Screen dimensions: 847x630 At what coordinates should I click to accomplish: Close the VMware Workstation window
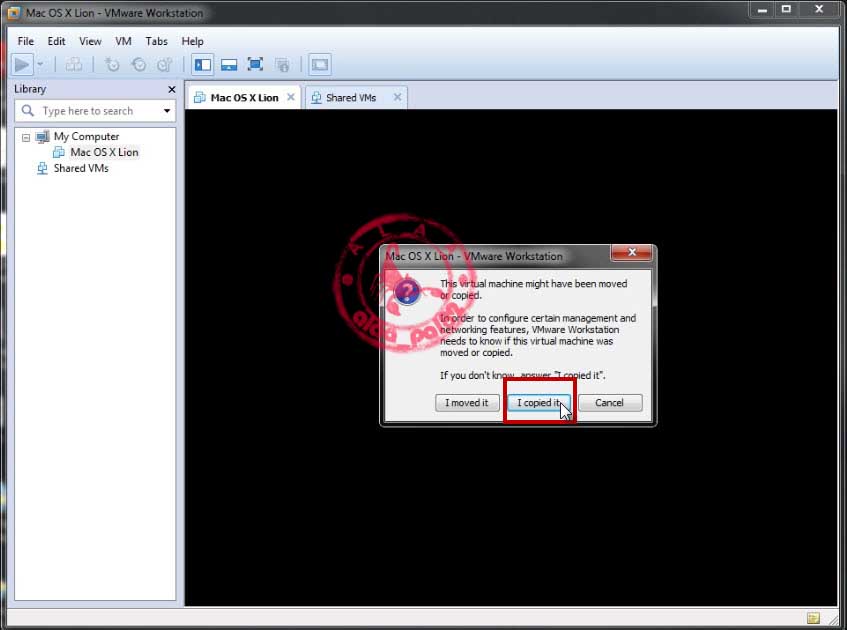pyautogui.click(x=819, y=10)
